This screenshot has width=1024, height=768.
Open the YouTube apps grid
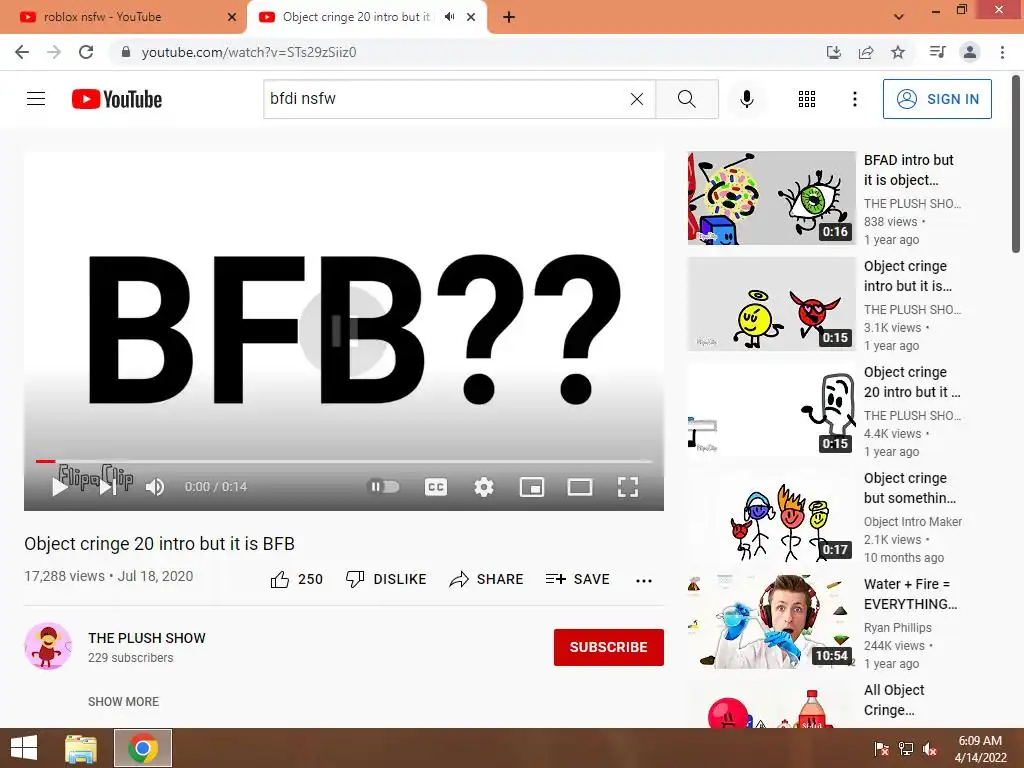[807, 99]
